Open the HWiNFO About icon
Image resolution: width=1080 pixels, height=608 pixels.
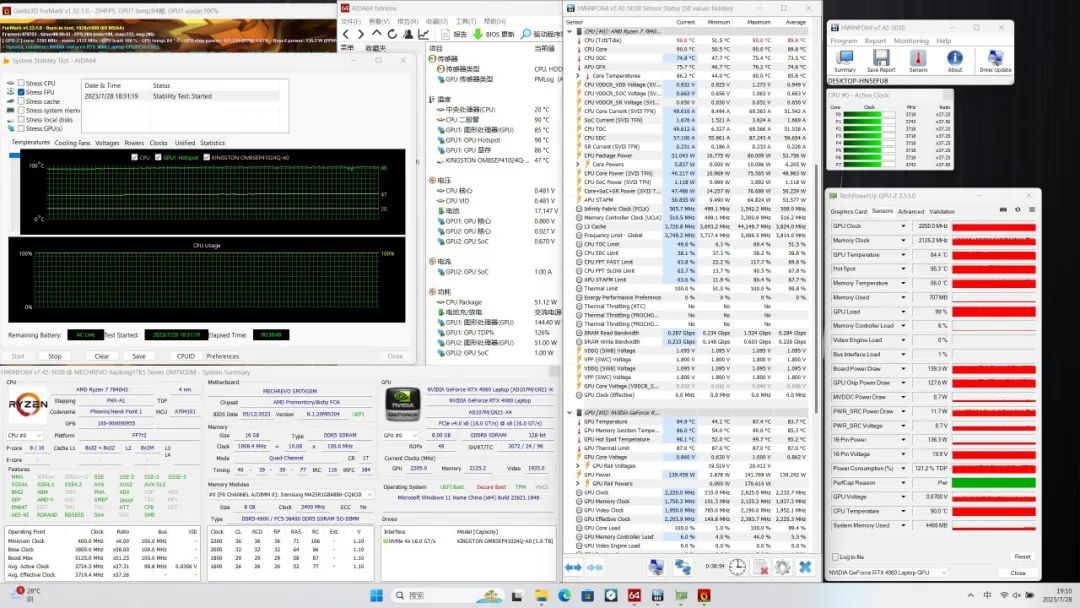click(x=955, y=60)
